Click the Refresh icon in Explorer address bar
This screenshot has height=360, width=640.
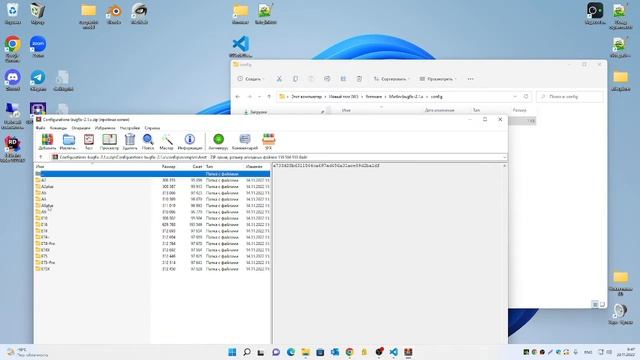[x=526, y=97]
